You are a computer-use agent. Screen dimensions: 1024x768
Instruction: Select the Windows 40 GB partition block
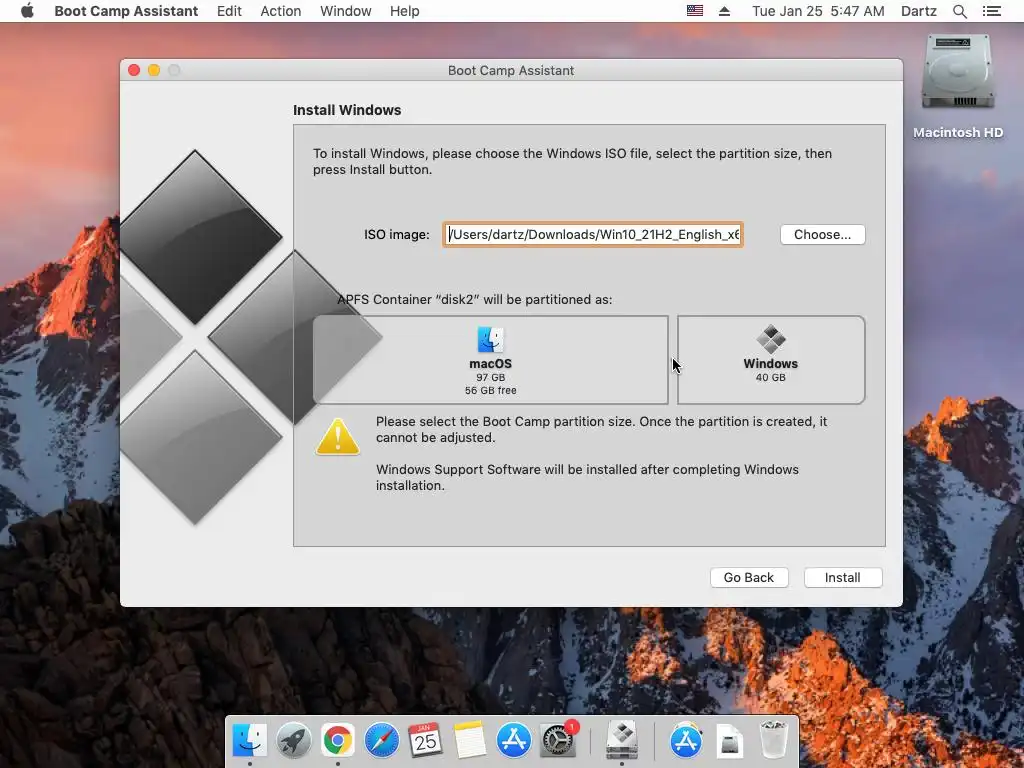click(771, 360)
